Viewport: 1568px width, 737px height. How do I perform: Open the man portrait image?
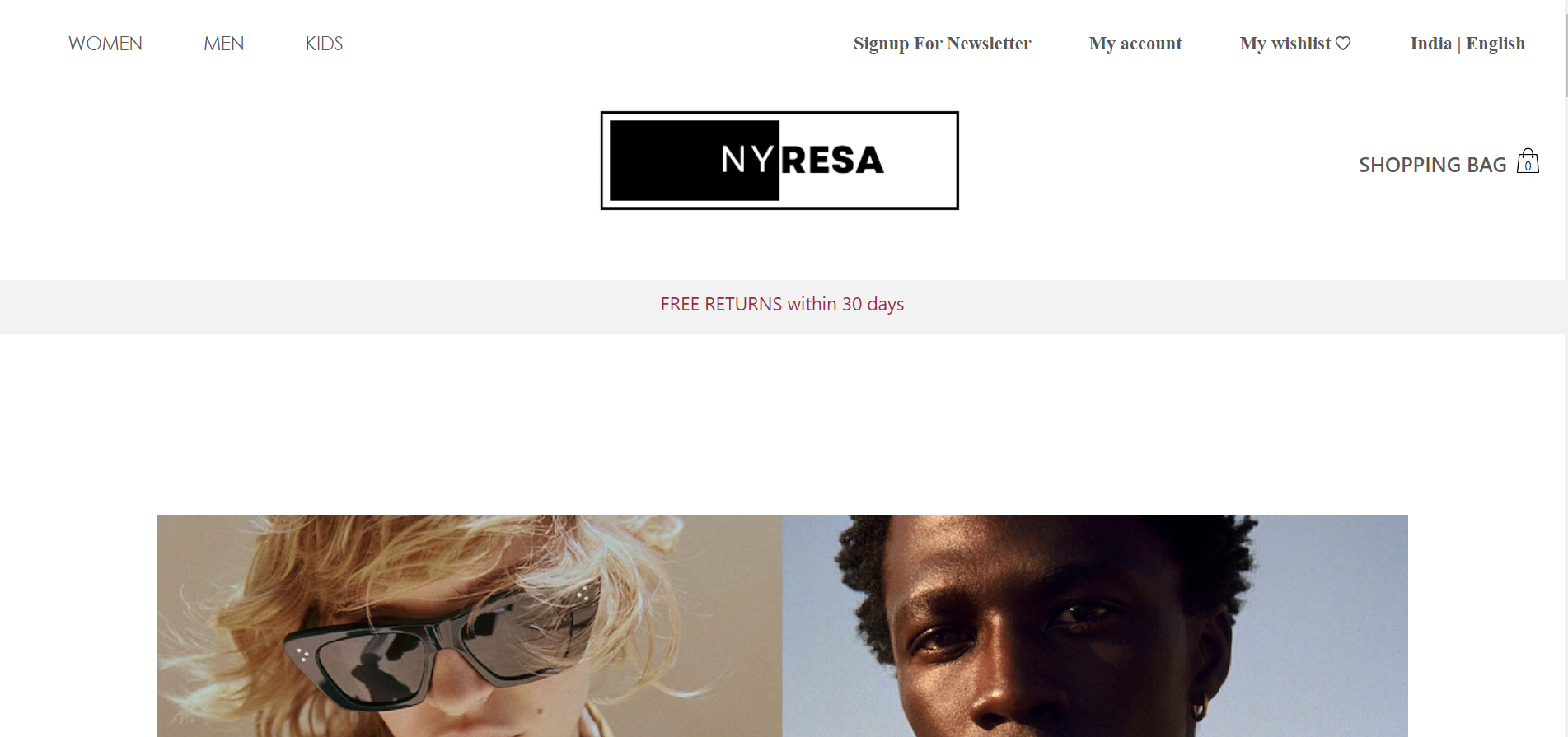coord(1095,626)
